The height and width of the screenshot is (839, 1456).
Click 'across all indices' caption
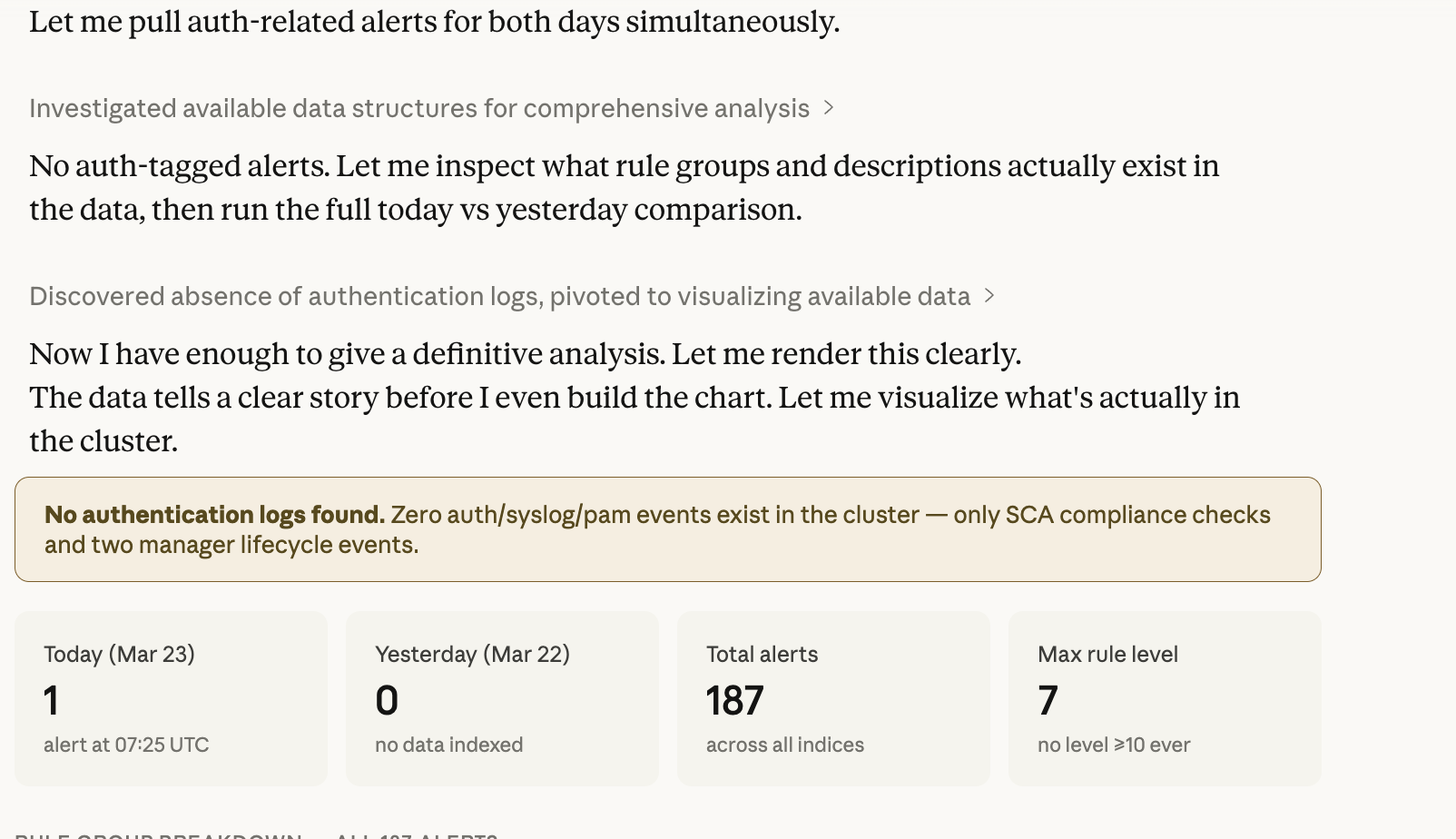coord(784,745)
